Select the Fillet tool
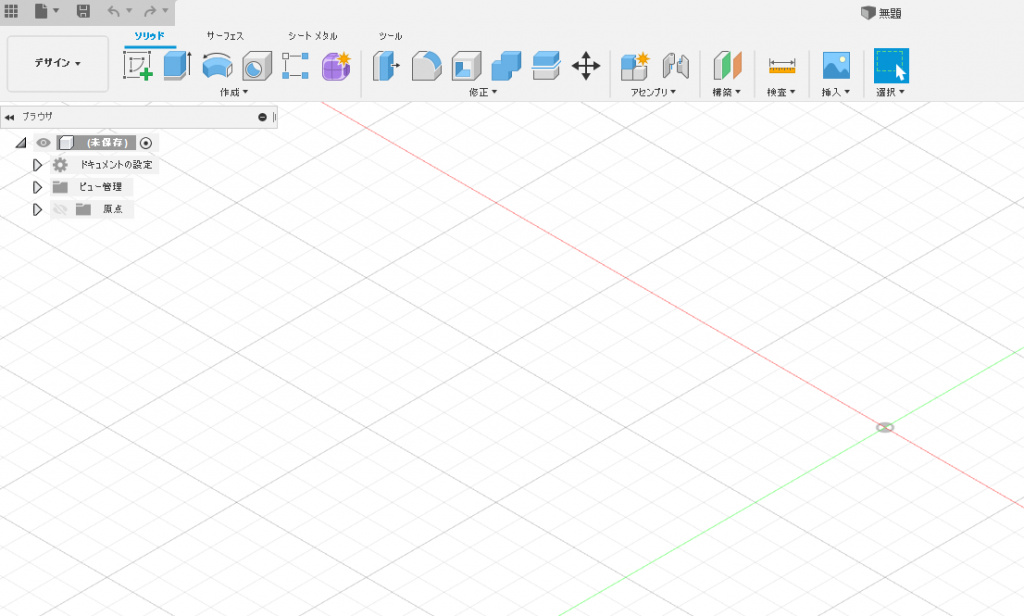The height and width of the screenshot is (616, 1024). click(x=426, y=66)
